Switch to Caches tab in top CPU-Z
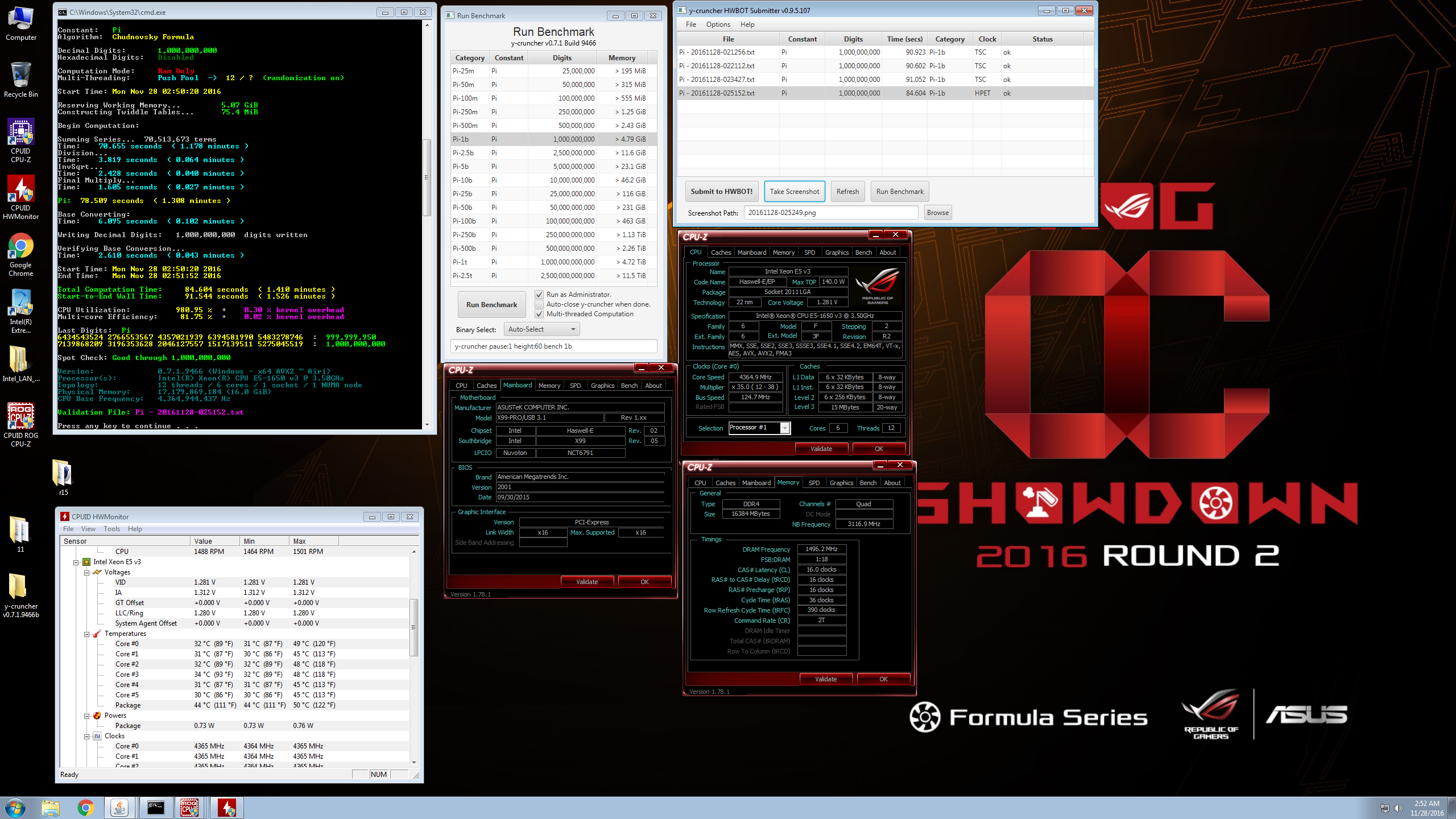Screen dimensions: 1456x819 (721, 253)
